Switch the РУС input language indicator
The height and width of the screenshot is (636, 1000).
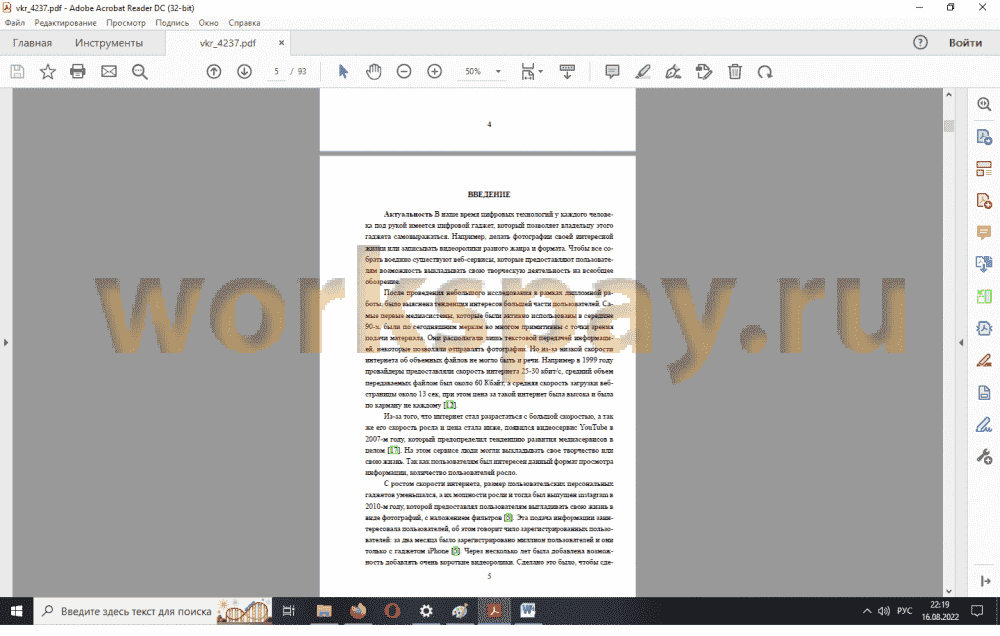pos(904,610)
